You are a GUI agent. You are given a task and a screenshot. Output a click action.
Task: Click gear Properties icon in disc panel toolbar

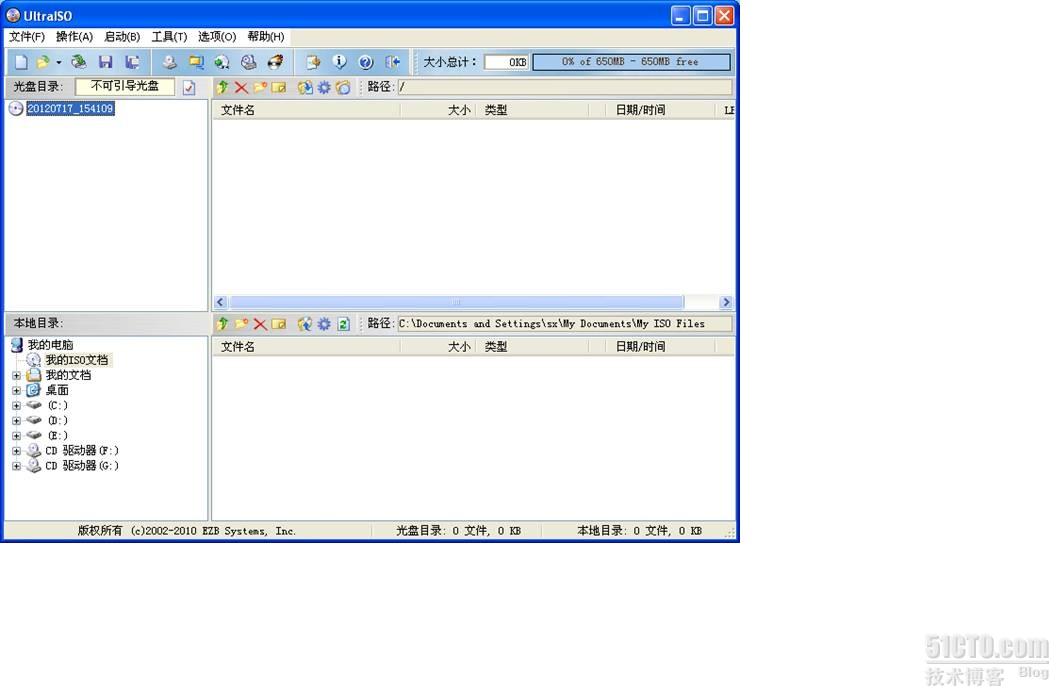pyautogui.click(x=324, y=87)
